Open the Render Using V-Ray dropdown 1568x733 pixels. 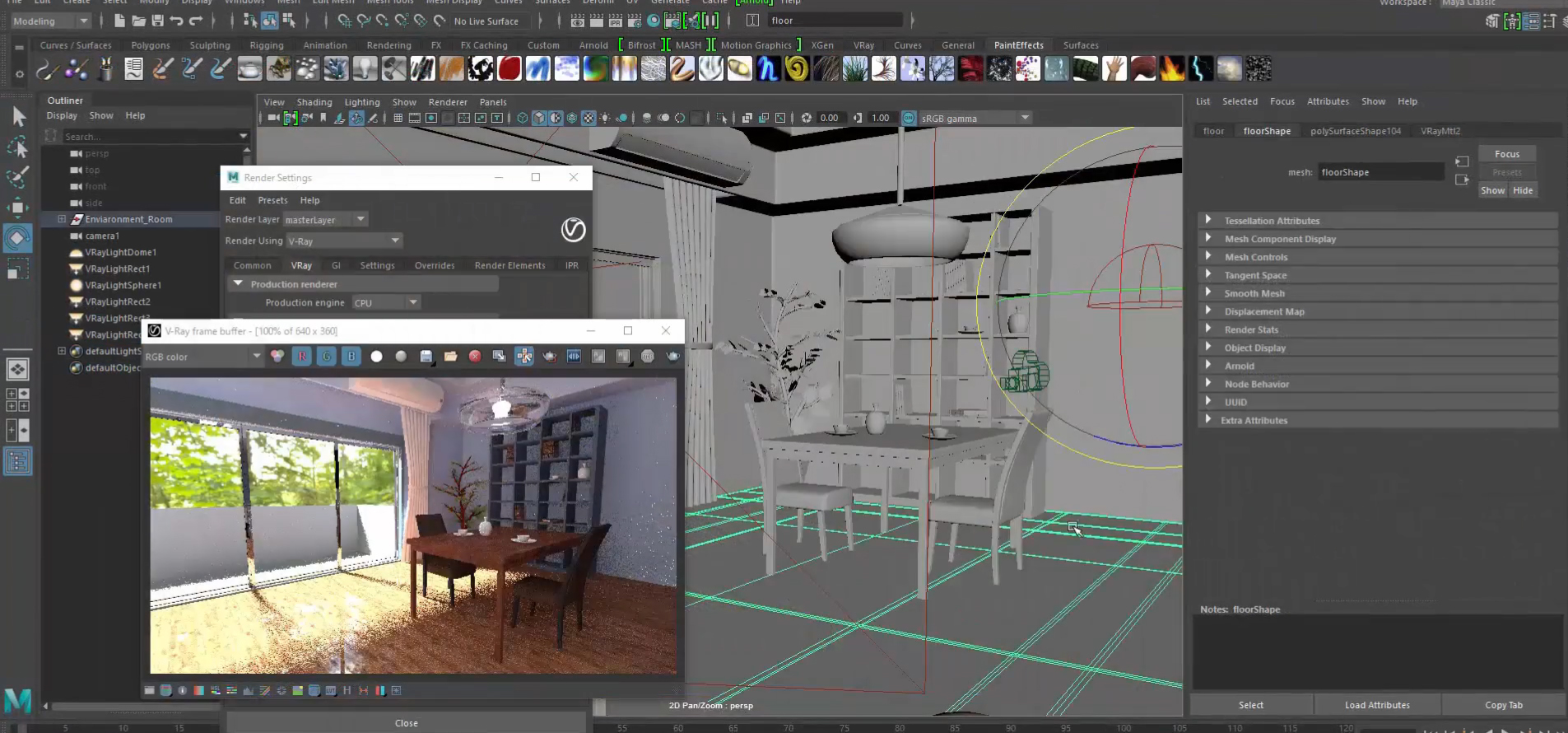coord(343,241)
